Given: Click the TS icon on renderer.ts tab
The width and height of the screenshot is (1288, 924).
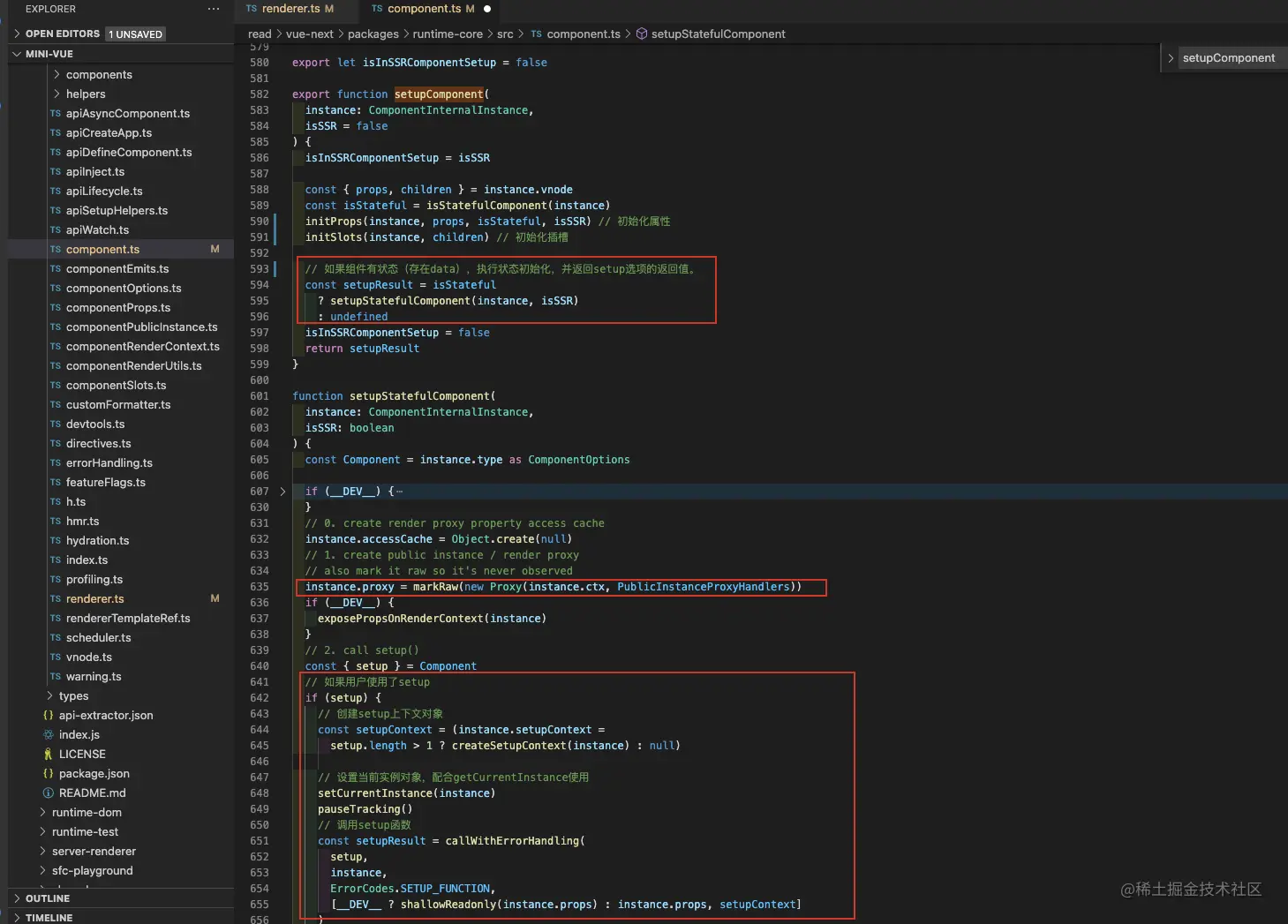Looking at the screenshot, I should 252,9.
